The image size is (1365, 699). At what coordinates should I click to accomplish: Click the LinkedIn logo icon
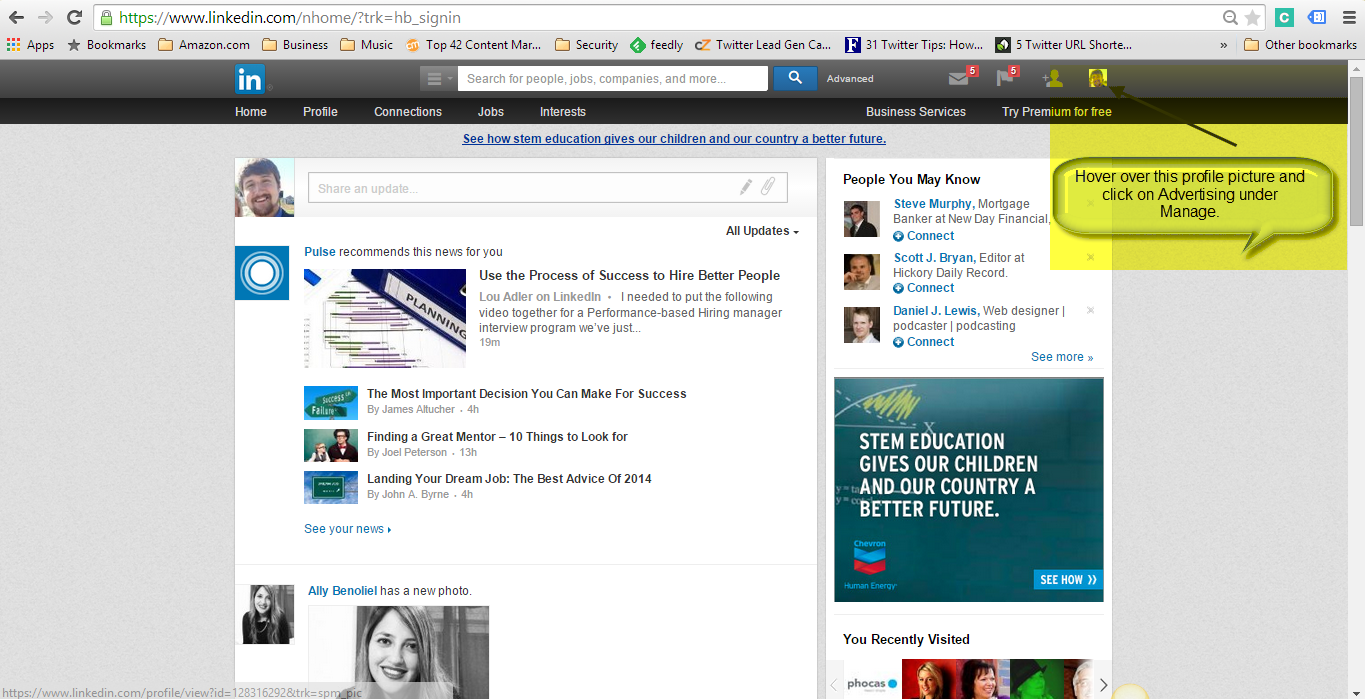click(249, 79)
